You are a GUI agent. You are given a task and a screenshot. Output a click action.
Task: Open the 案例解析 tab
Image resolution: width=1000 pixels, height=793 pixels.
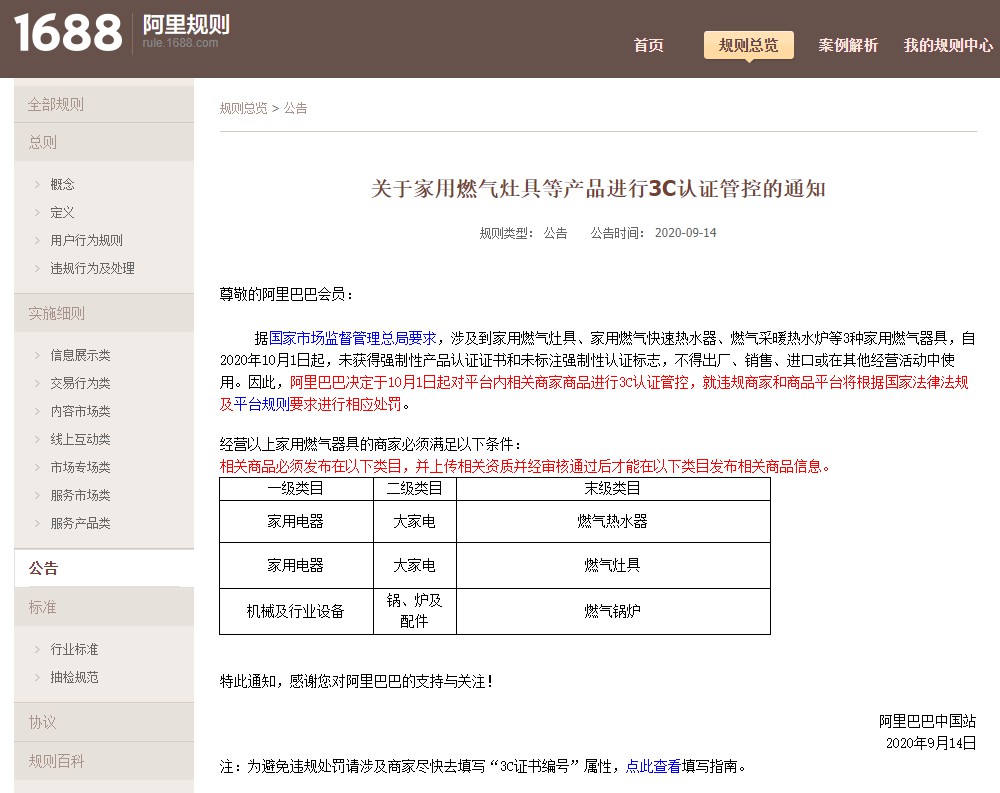click(848, 45)
